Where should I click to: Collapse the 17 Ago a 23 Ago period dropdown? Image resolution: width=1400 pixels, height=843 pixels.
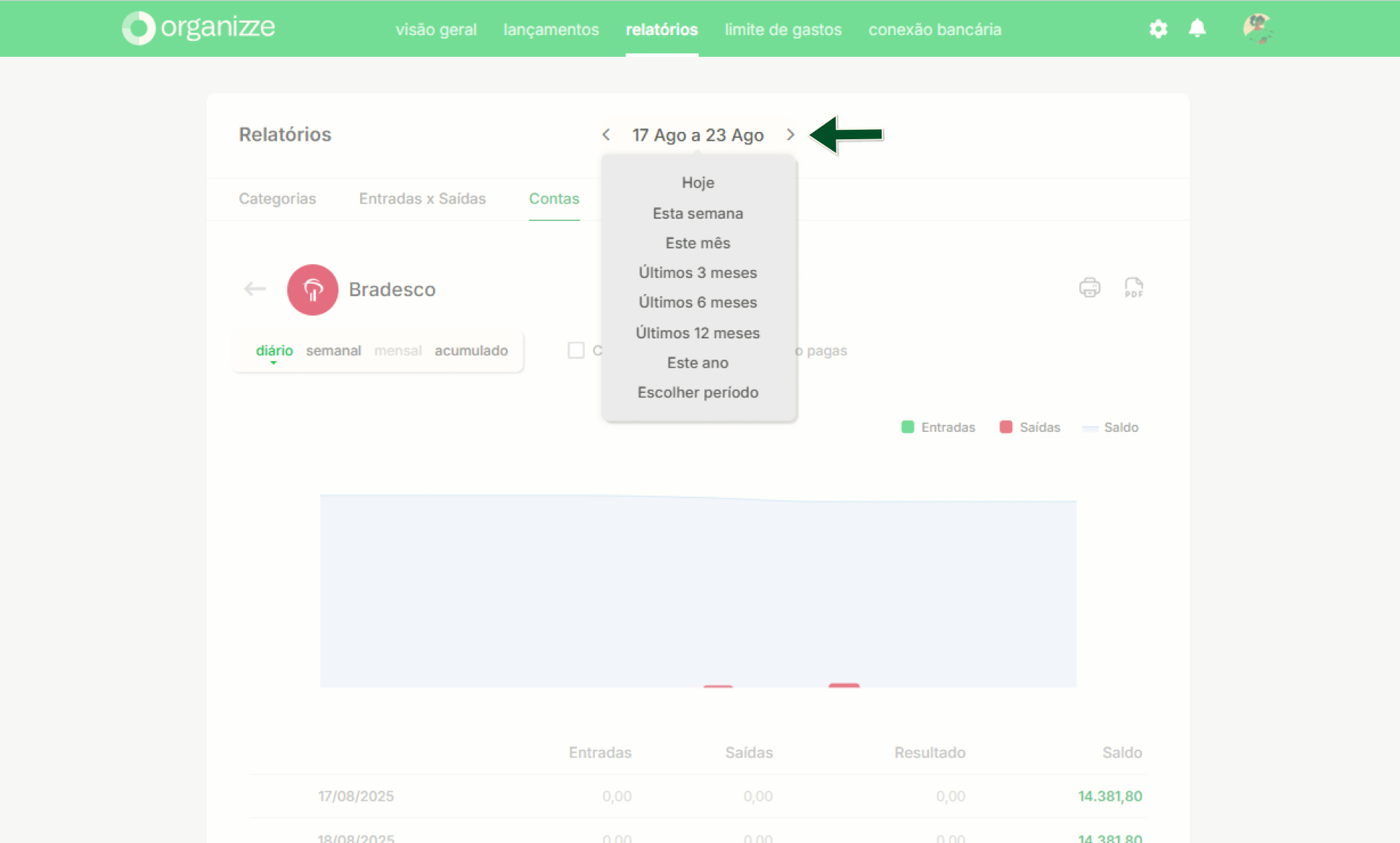(698, 135)
